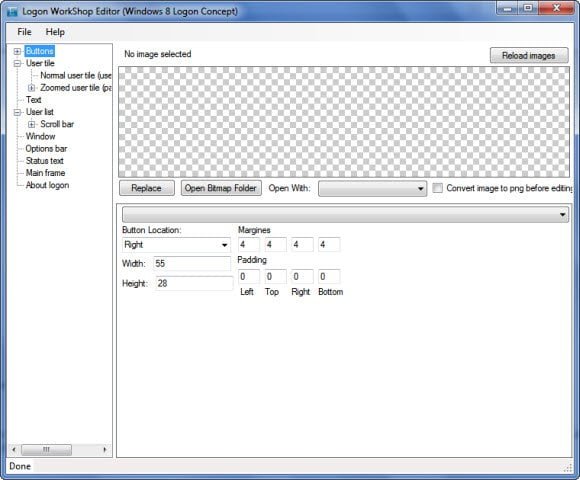Click the Left margin field
580x480 pixels.
(249, 244)
